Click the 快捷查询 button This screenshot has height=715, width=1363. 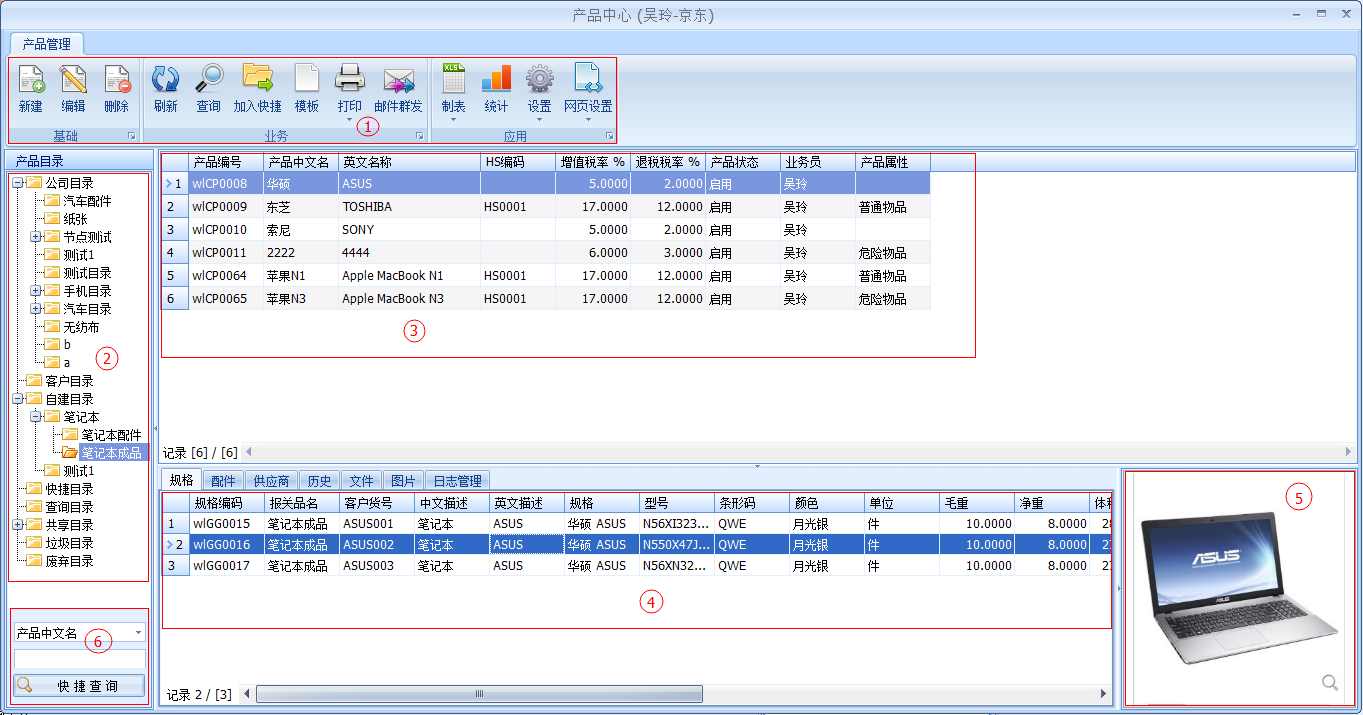80,686
